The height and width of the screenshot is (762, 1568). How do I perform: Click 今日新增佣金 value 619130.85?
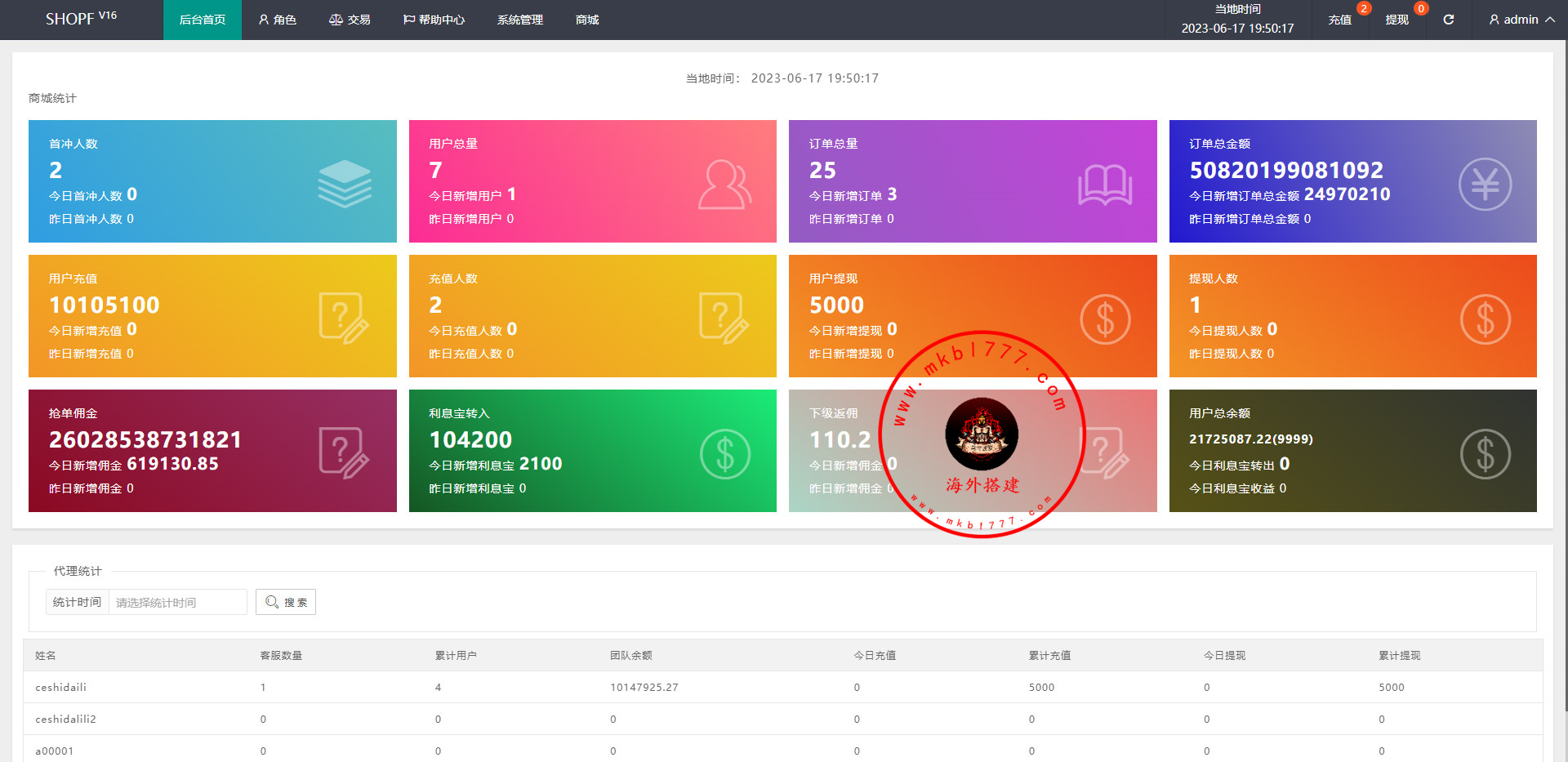point(172,464)
